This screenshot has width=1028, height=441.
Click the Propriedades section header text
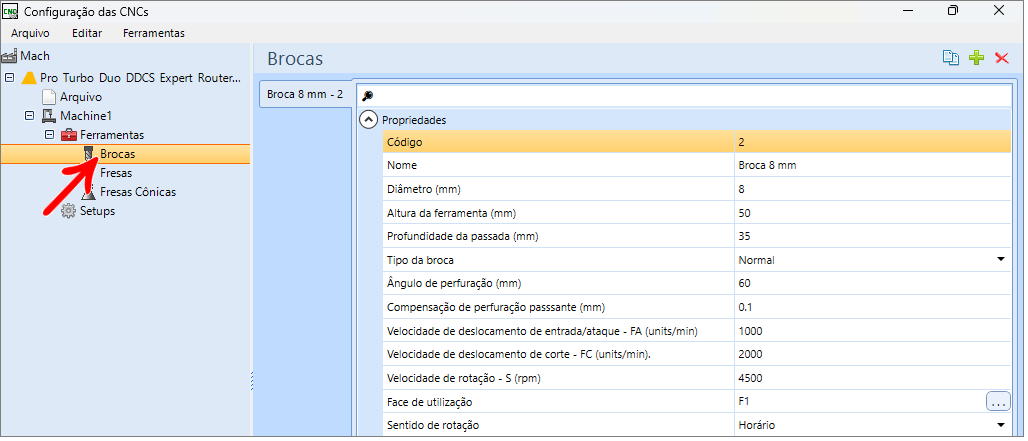coord(414,121)
